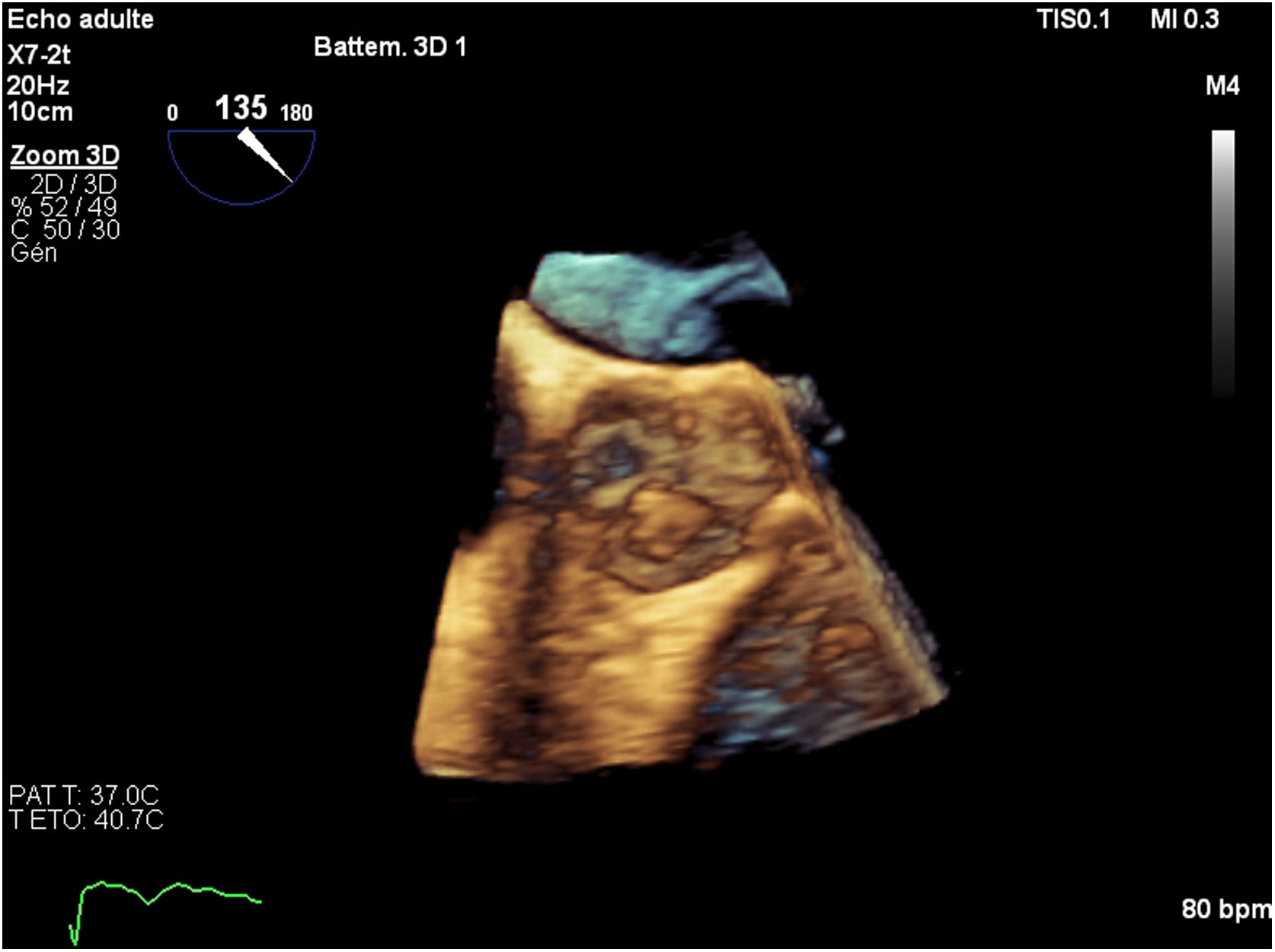
Task: Click the white angle pointer in the dial
Action: 265,155
